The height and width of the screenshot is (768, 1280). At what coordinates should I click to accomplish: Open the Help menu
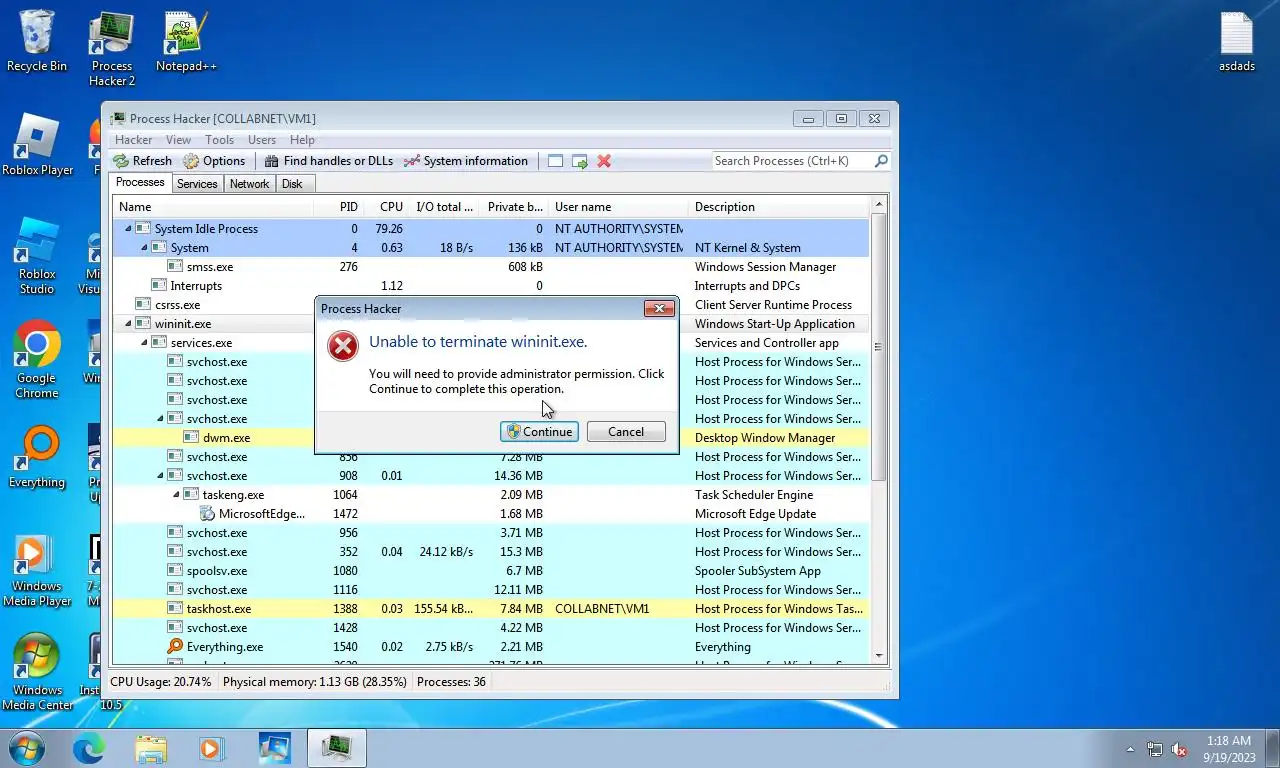click(302, 140)
